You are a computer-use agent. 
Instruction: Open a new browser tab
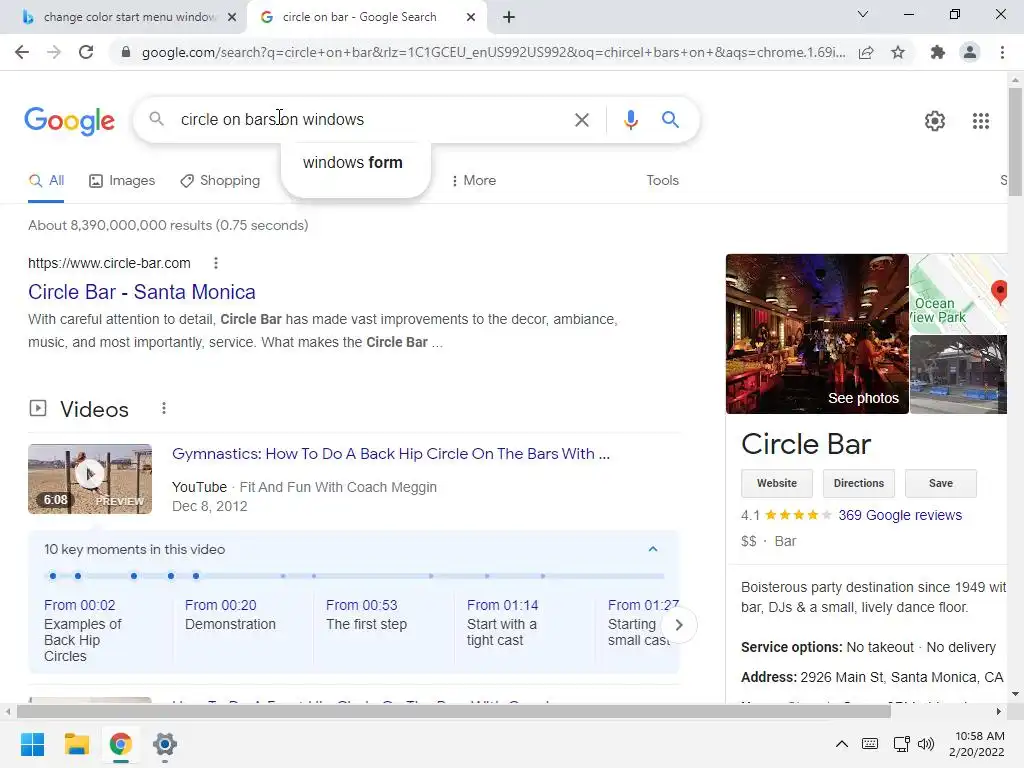(x=509, y=17)
